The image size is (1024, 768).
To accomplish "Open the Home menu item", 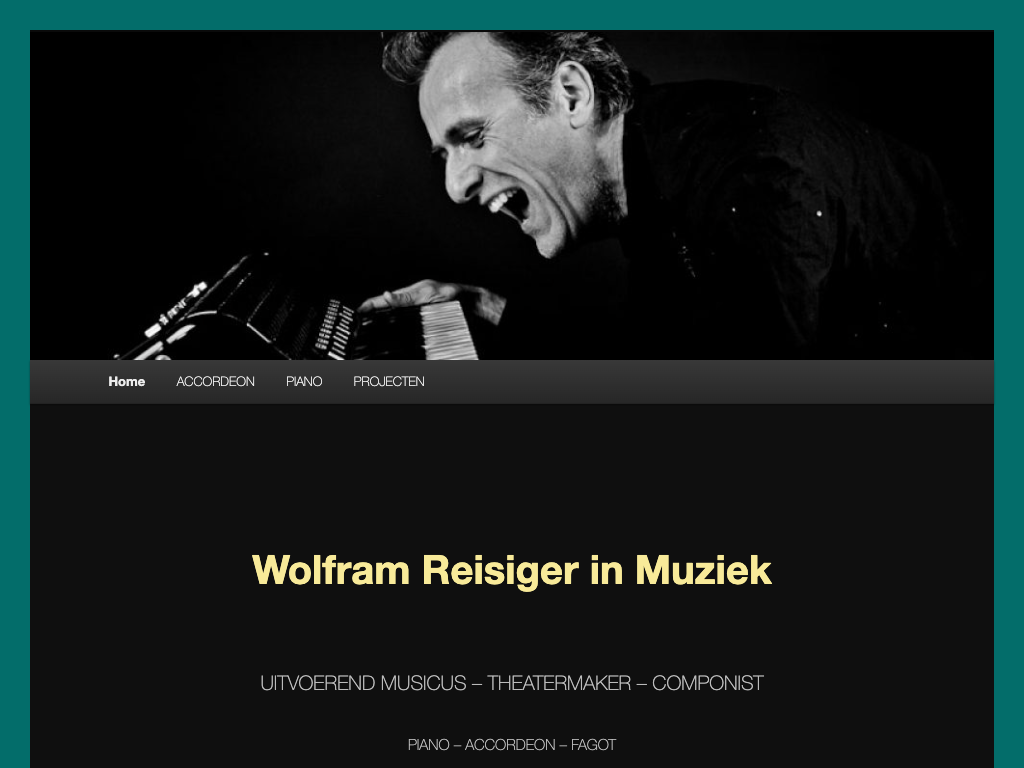I will (127, 381).
